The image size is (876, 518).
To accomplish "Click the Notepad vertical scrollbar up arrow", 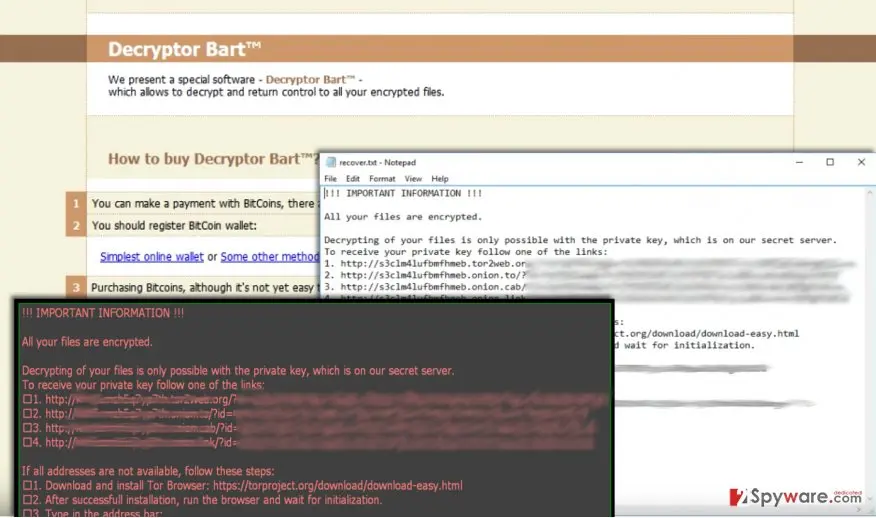I will point(870,193).
